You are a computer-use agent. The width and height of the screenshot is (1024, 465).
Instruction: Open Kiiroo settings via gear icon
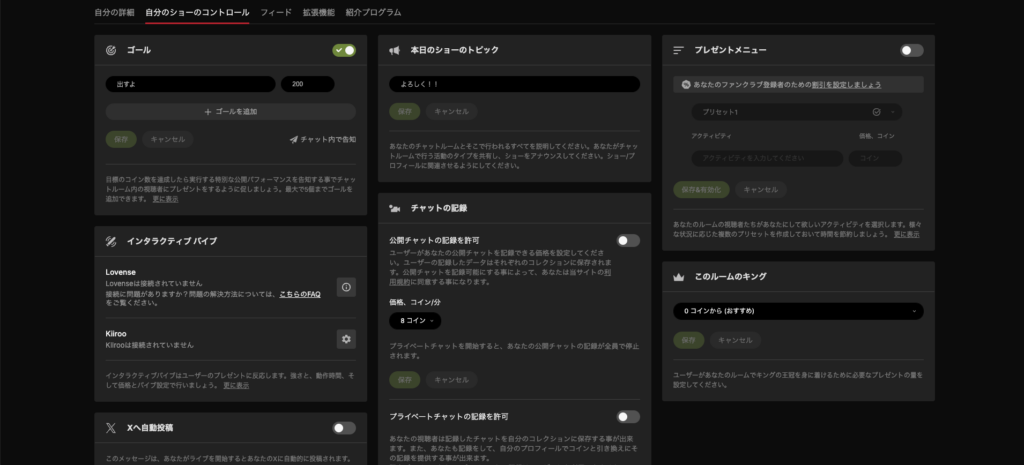pyautogui.click(x=346, y=339)
